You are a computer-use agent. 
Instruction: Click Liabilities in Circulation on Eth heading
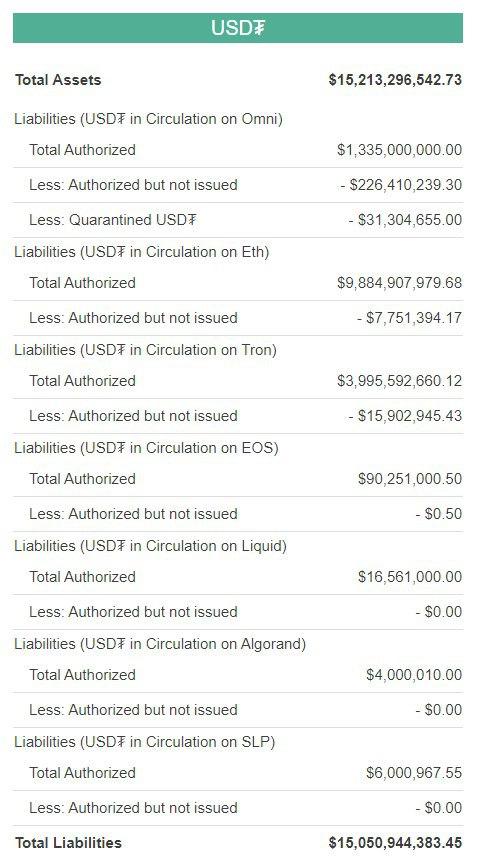[x=142, y=252]
